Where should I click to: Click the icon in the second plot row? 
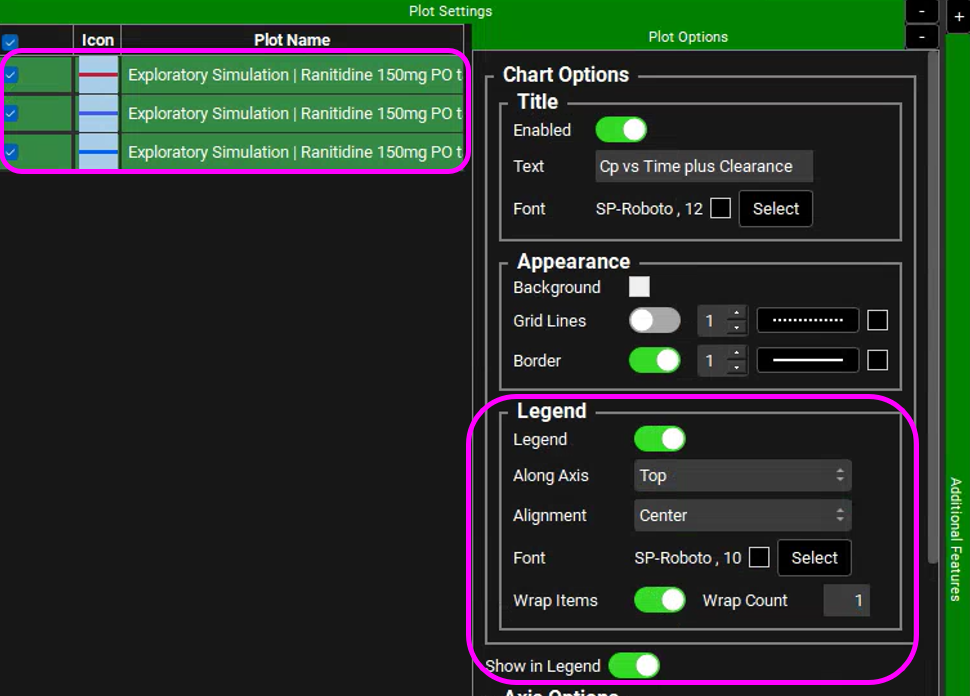pos(98,114)
